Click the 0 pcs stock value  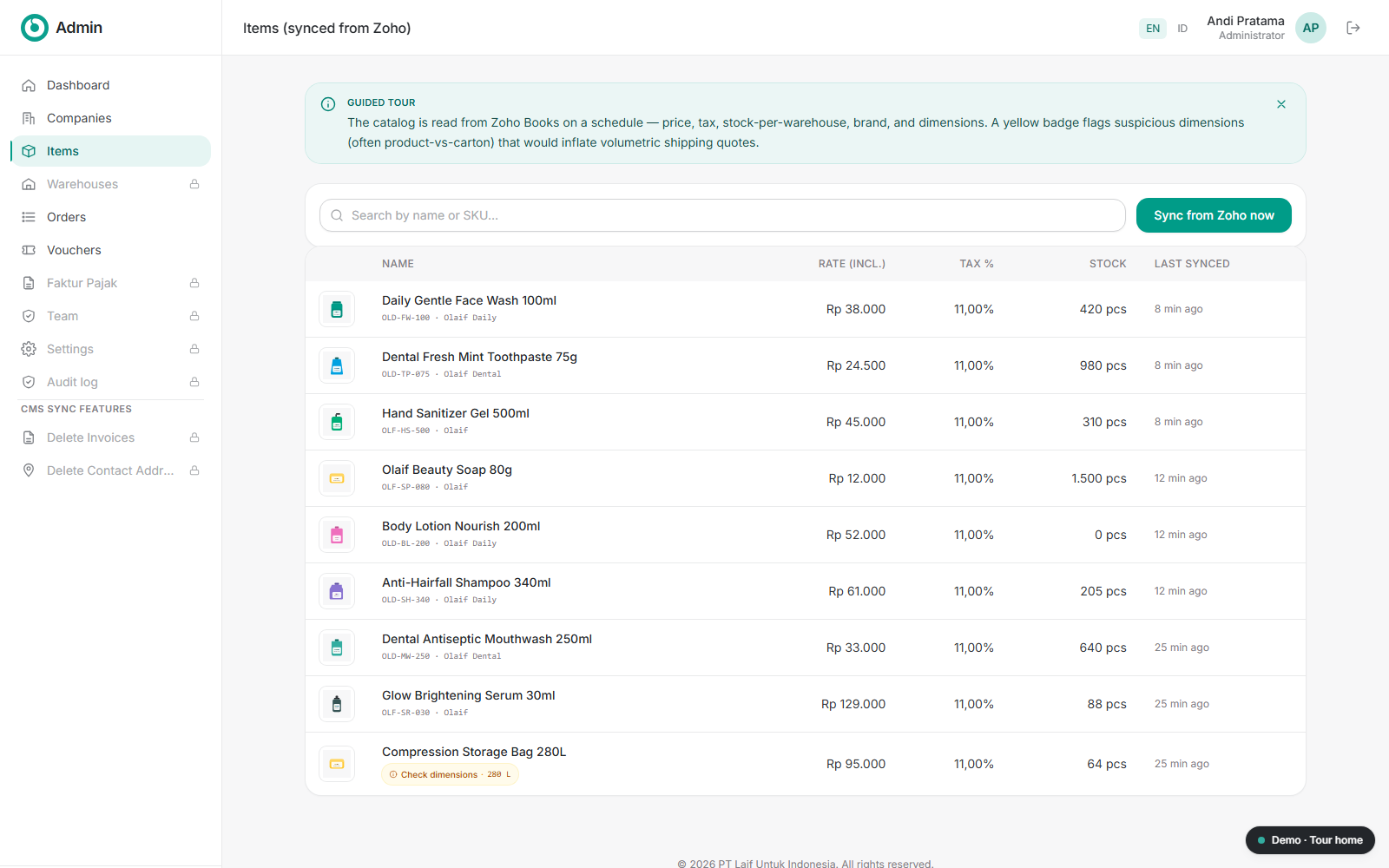(1110, 535)
